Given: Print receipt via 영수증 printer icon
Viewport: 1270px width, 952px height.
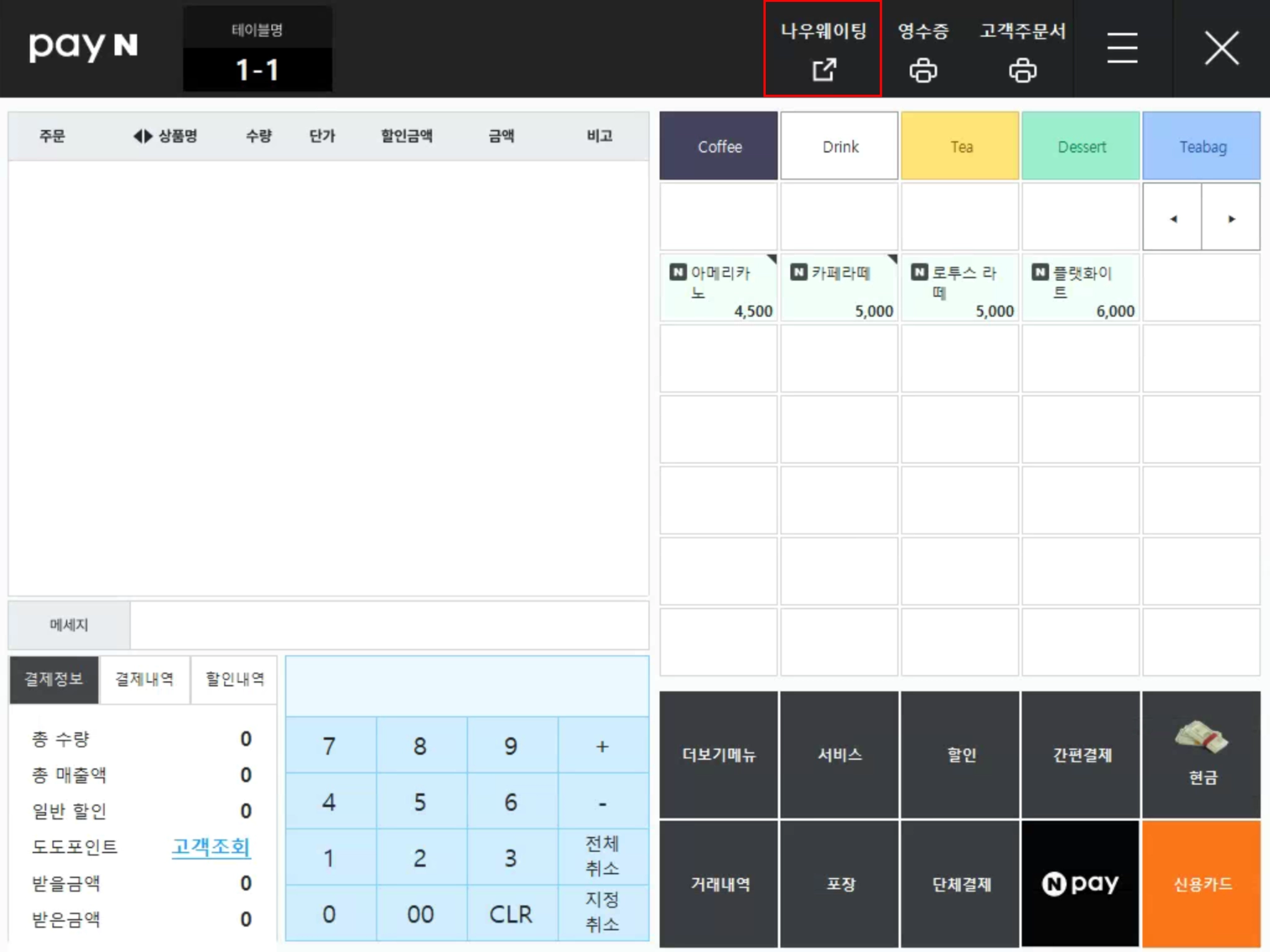Looking at the screenshot, I should point(923,70).
